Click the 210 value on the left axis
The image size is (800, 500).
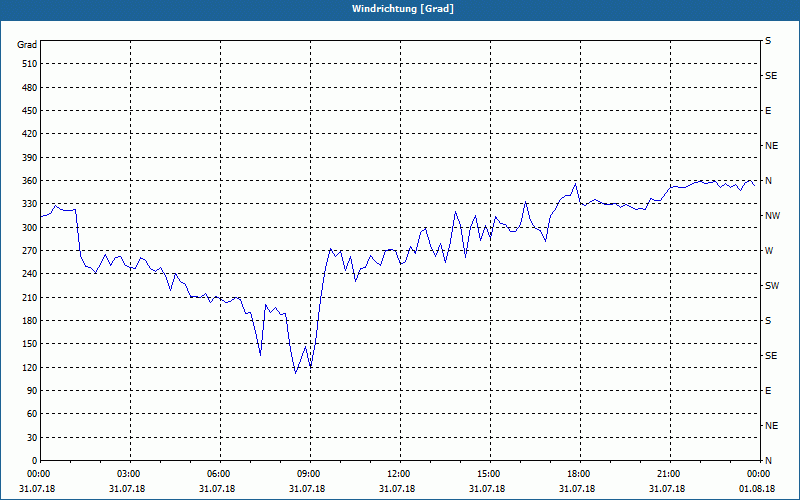point(30,297)
